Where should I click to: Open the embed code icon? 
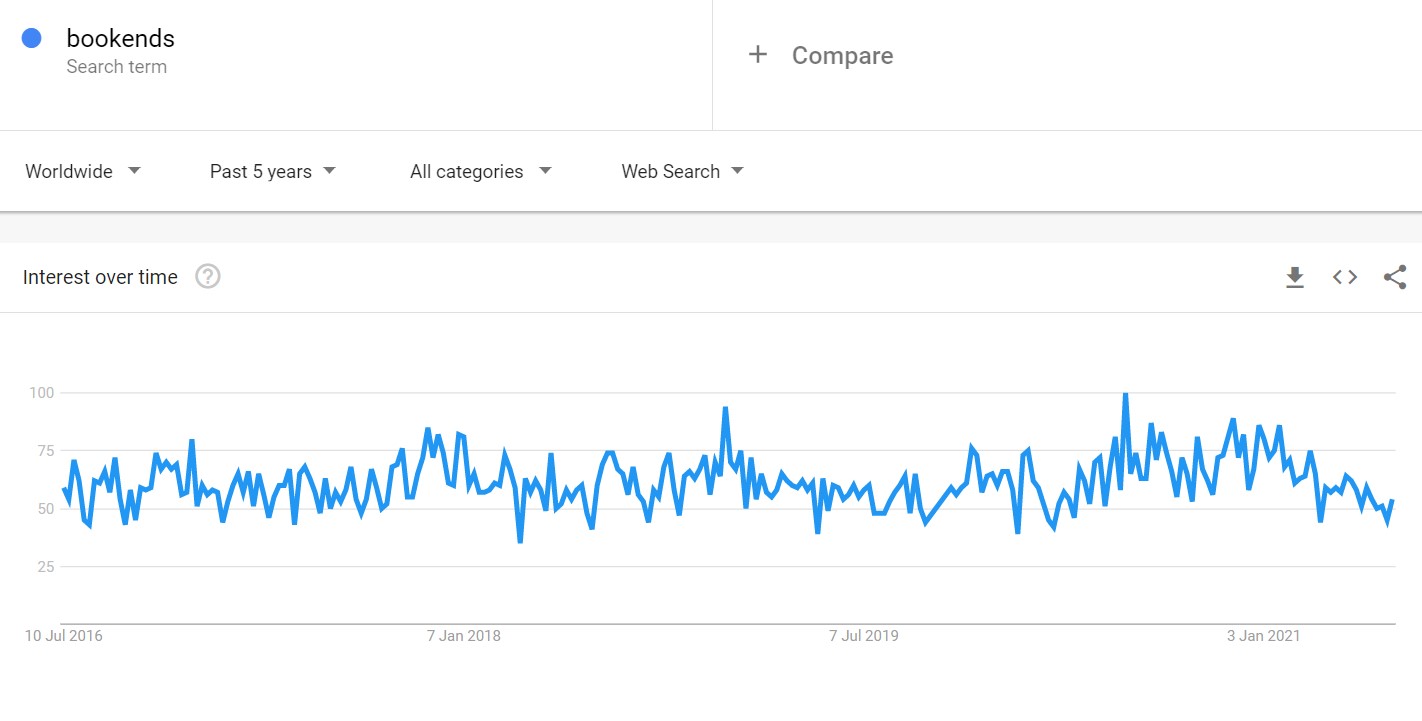[1345, 277]
